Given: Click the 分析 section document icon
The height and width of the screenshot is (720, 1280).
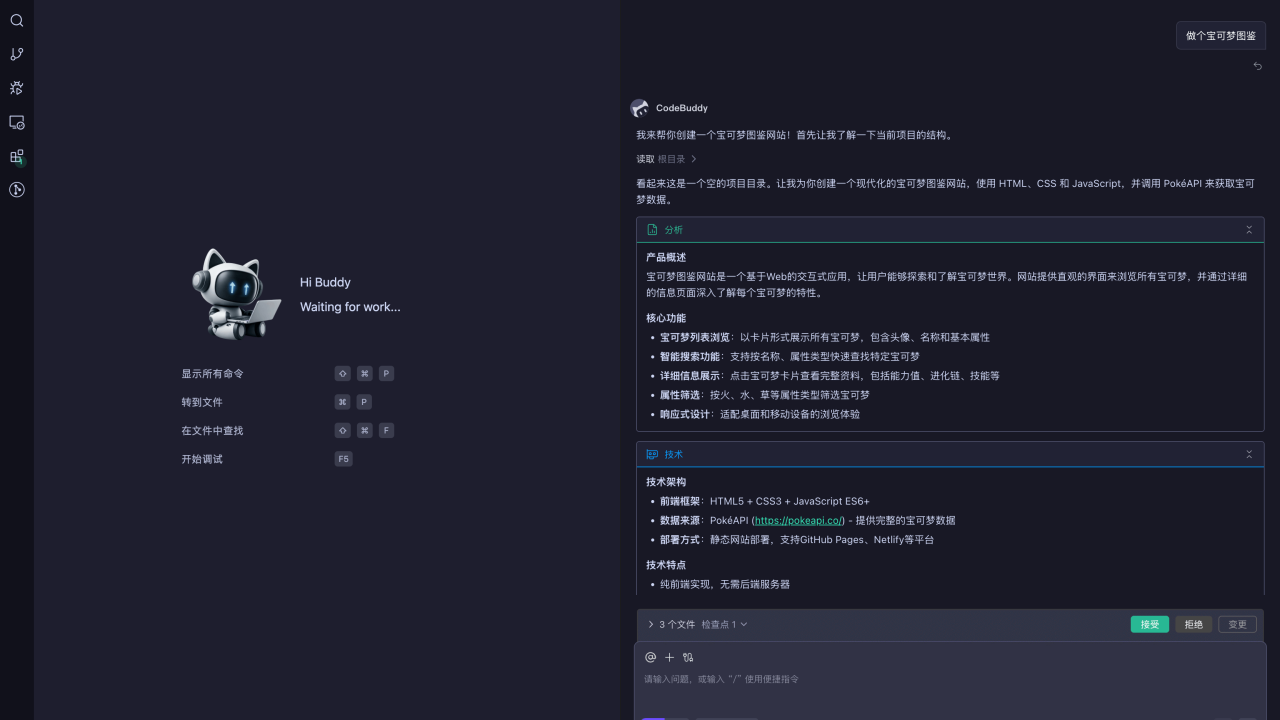Looking at the screenshot, I should [x=652, y=230].
